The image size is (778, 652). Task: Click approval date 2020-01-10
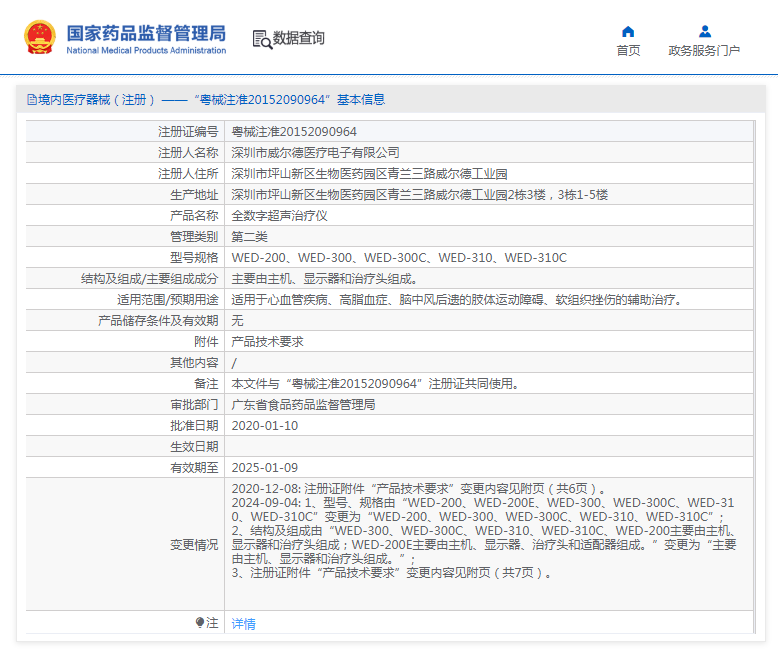(265, 426)
